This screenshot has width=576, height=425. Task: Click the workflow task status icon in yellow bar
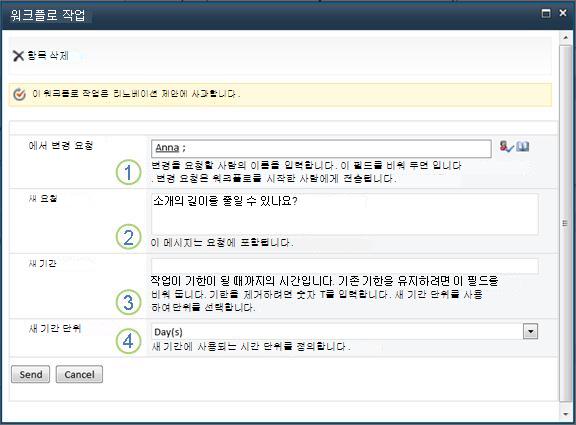pyautogui.click(x=19, y=94)
